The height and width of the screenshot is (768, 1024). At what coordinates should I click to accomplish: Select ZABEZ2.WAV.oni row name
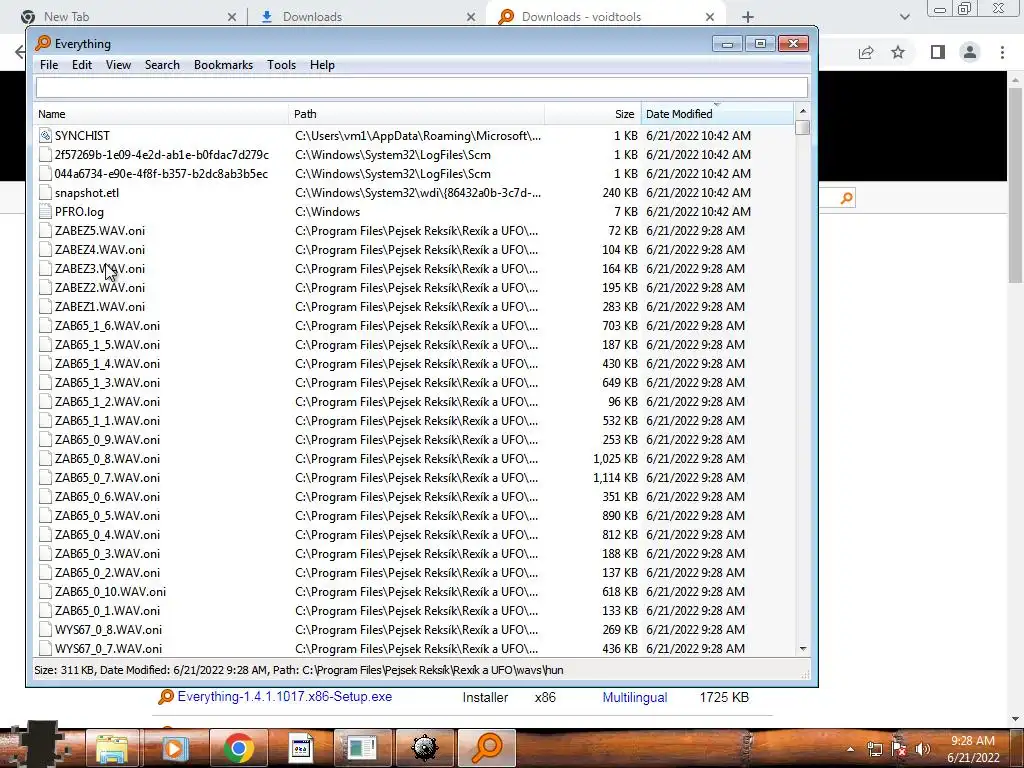100,287
